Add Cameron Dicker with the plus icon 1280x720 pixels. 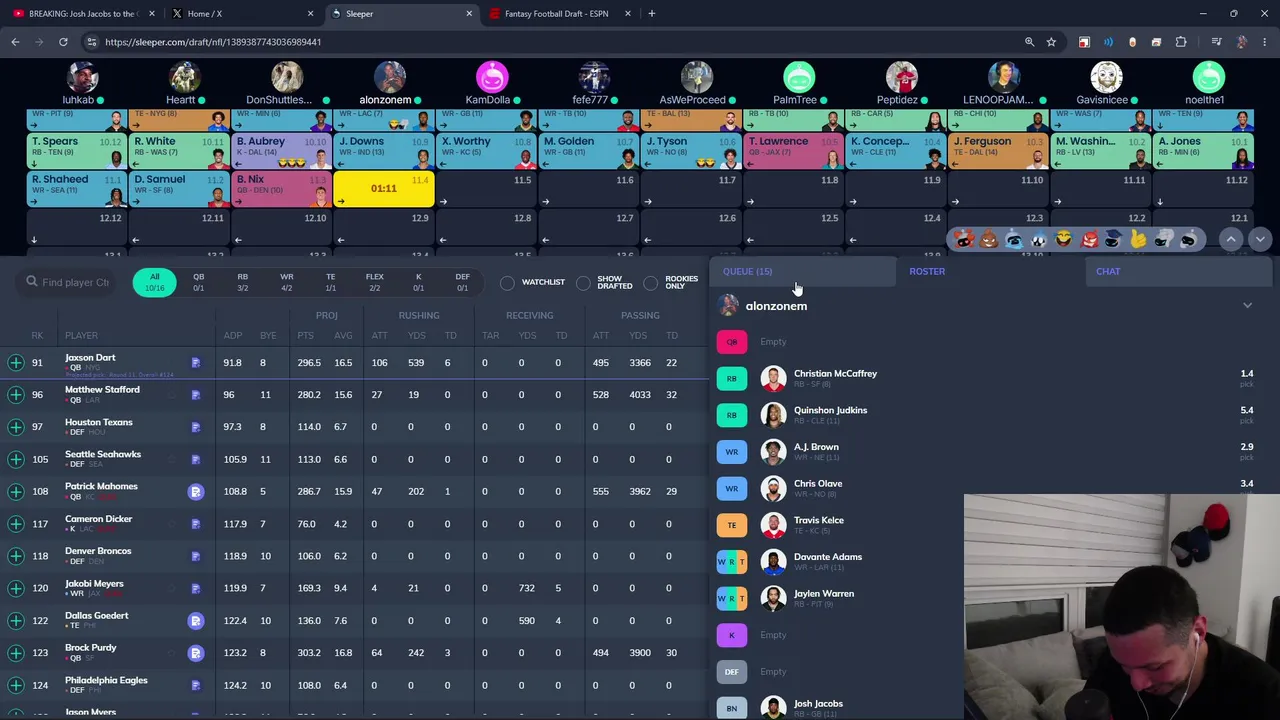point(16,523)
